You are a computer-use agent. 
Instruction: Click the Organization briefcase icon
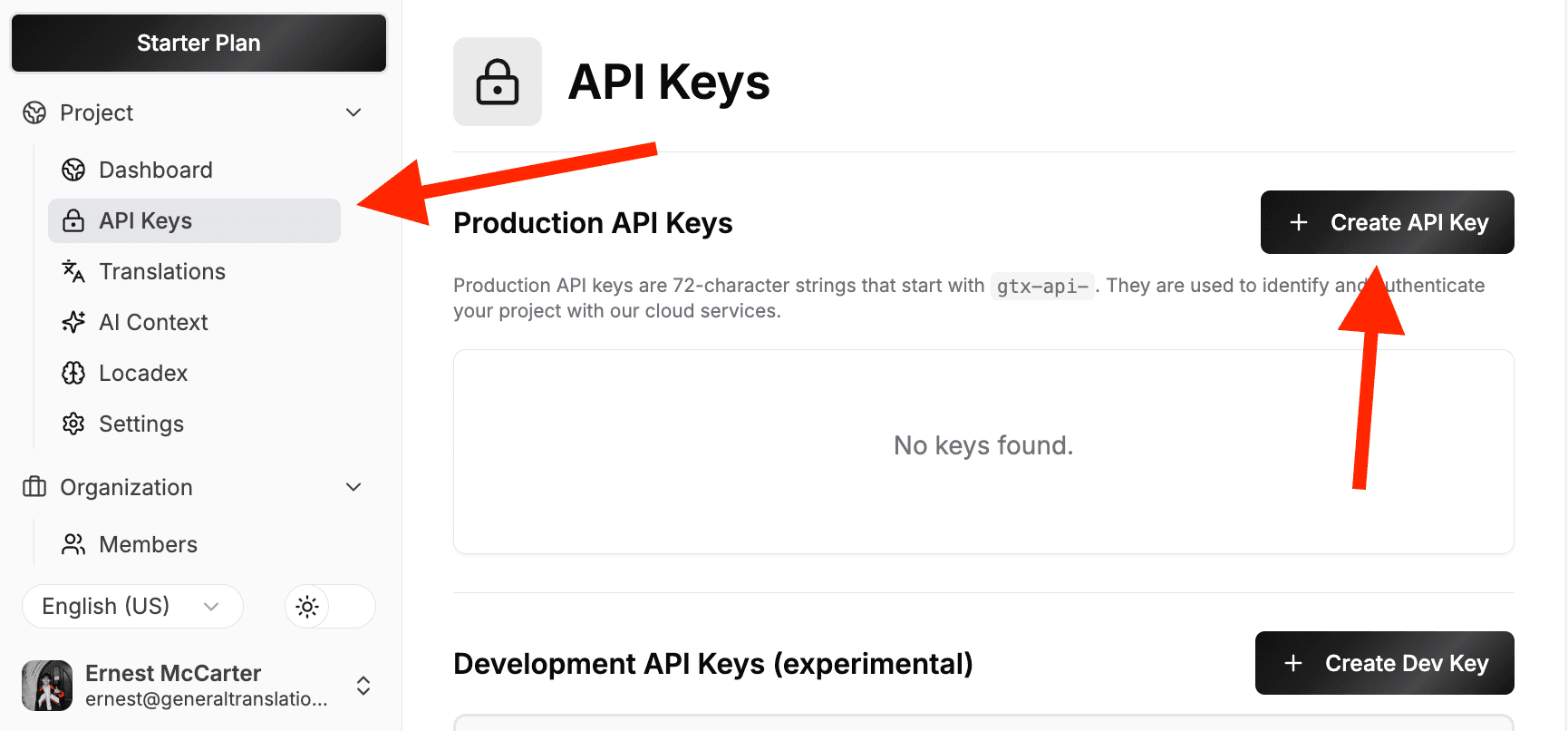click(34, 487)
